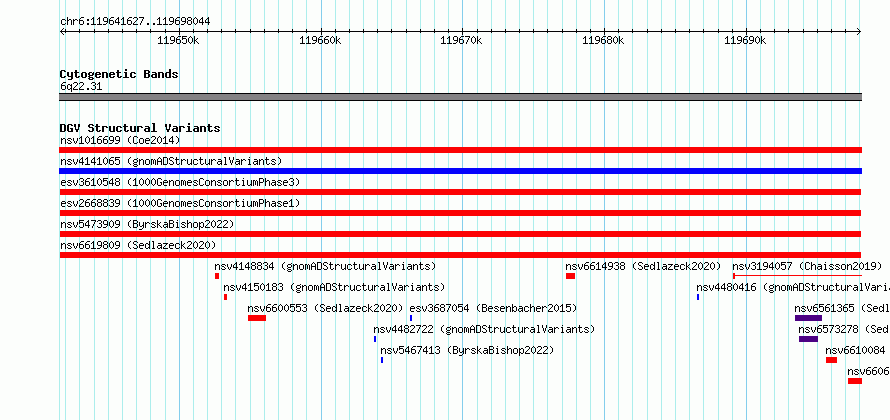The height and width of the screenshot is (420, 890).
Task: Click the nsv5473909 (ByrskaBishop2022) label text
Action: coord(147,224)
